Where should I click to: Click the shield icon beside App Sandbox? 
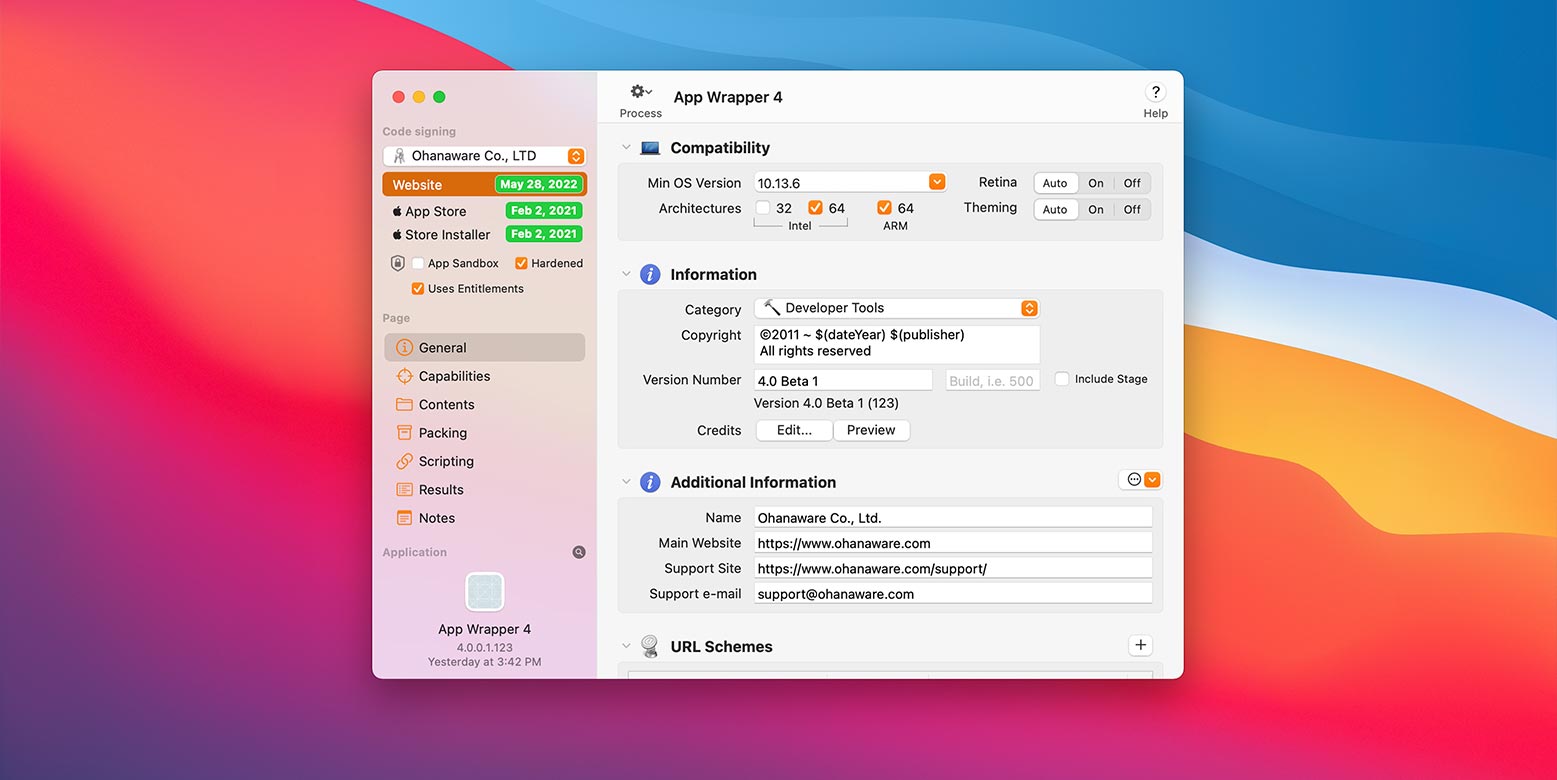398,263
